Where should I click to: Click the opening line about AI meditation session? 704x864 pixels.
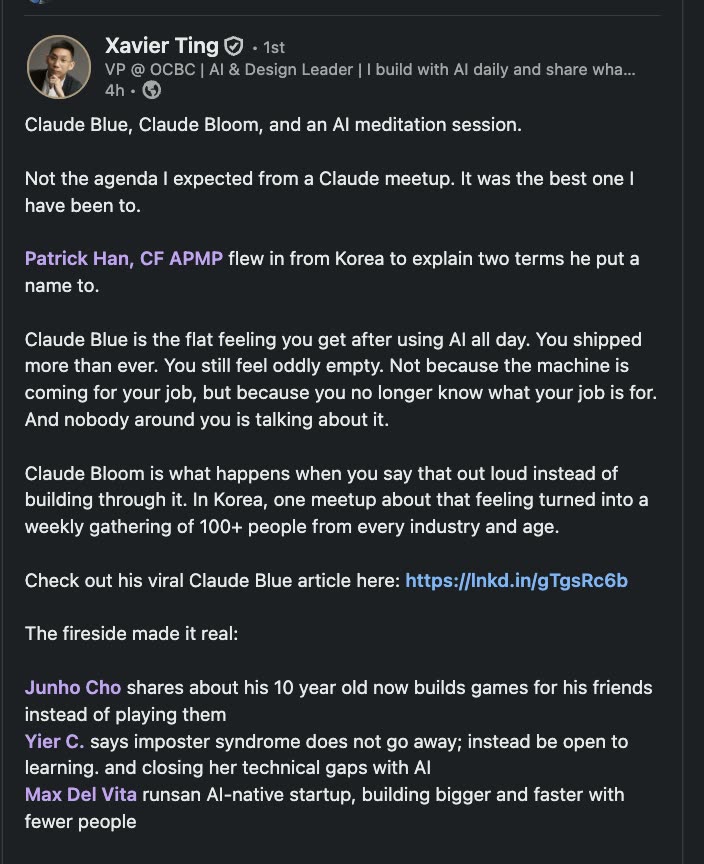pyautogui.click(x=273, y=125)
